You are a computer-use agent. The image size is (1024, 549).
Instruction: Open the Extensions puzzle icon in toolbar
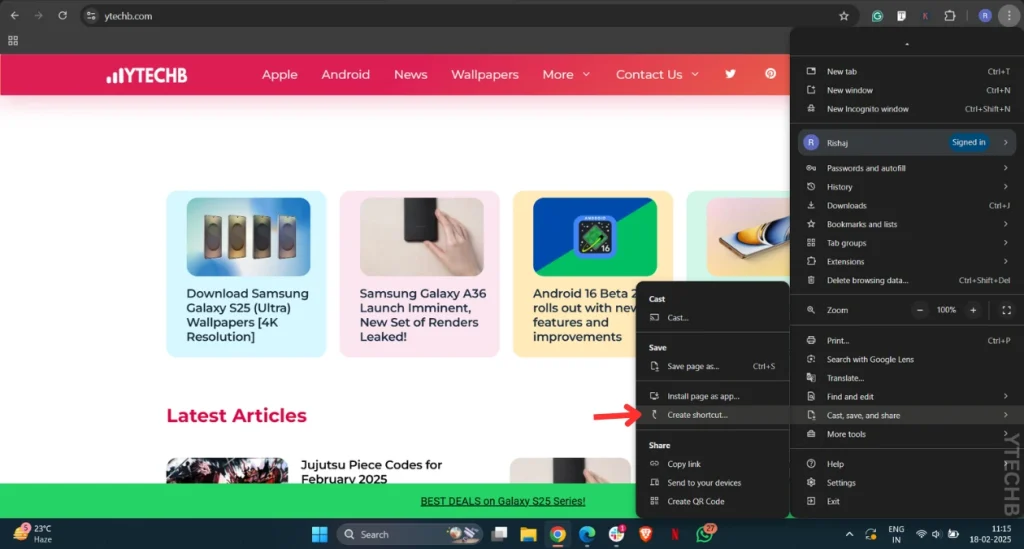click(950, 16)
